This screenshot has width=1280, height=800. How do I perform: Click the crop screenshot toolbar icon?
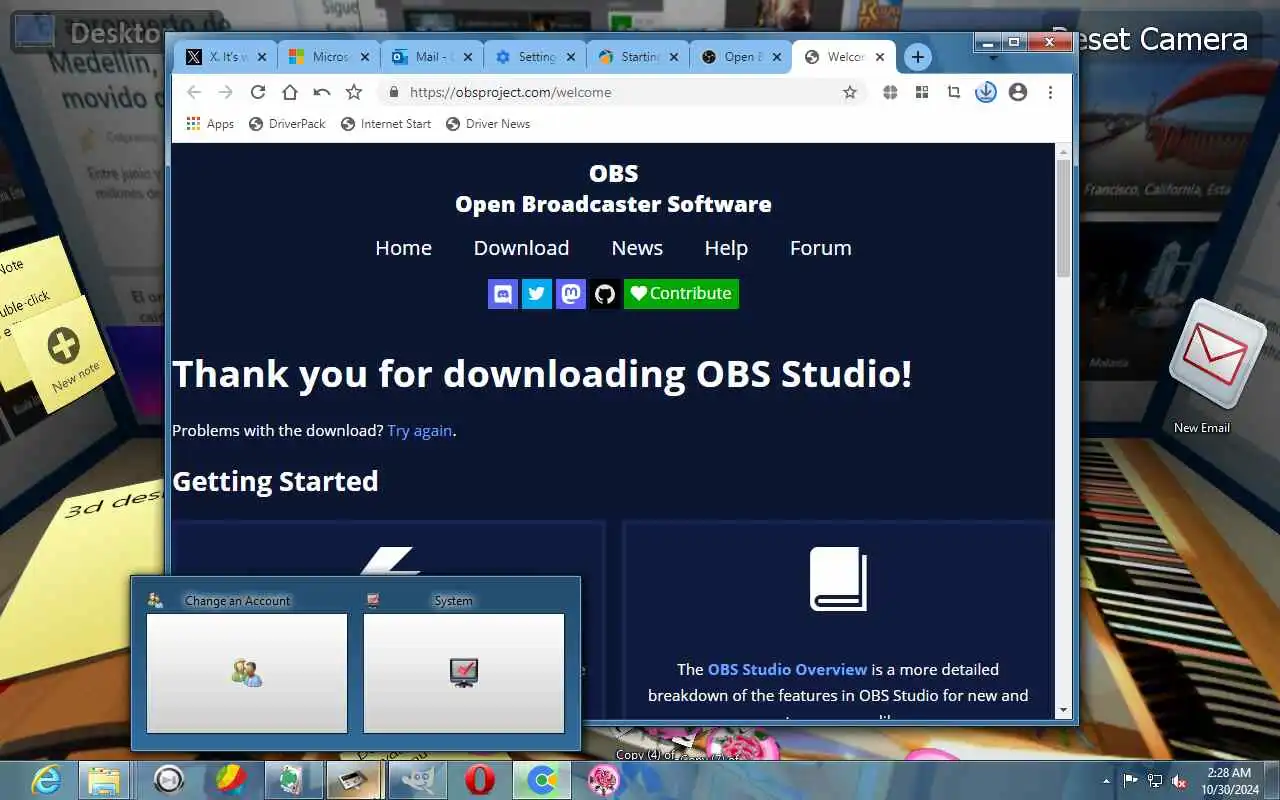[x=954, y=92]
